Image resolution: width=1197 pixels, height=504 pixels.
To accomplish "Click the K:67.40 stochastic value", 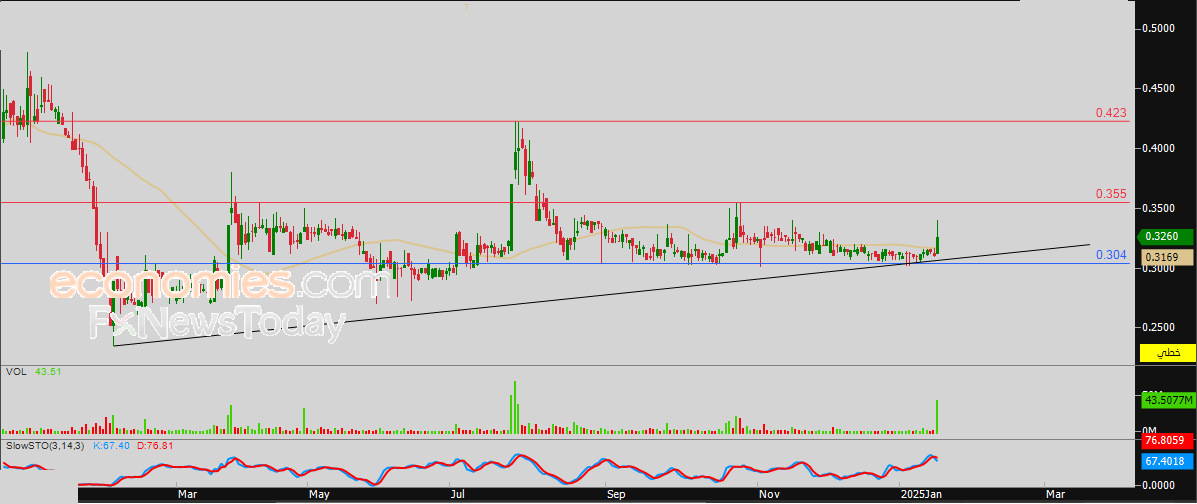I will coord(111,444).
